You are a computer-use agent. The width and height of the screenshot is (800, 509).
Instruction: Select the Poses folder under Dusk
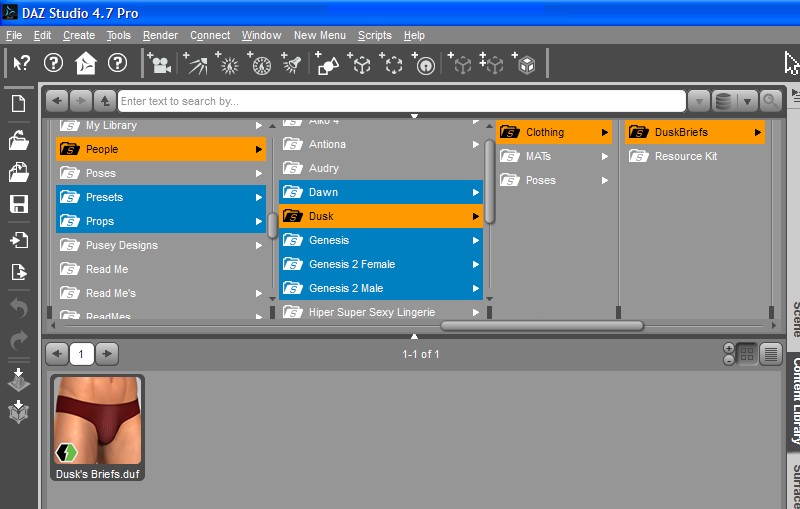554,180
